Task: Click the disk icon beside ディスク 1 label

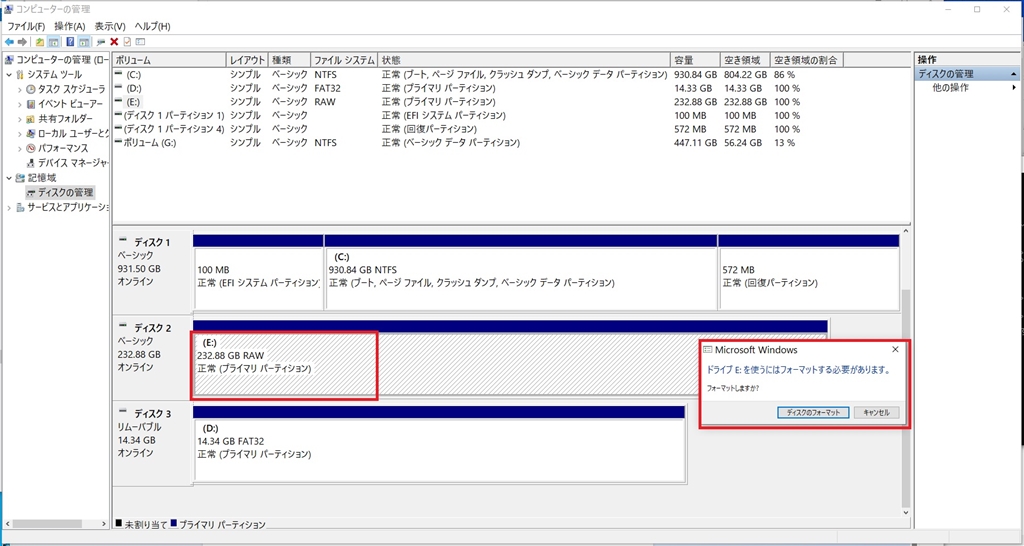Action: coord(124,240)
